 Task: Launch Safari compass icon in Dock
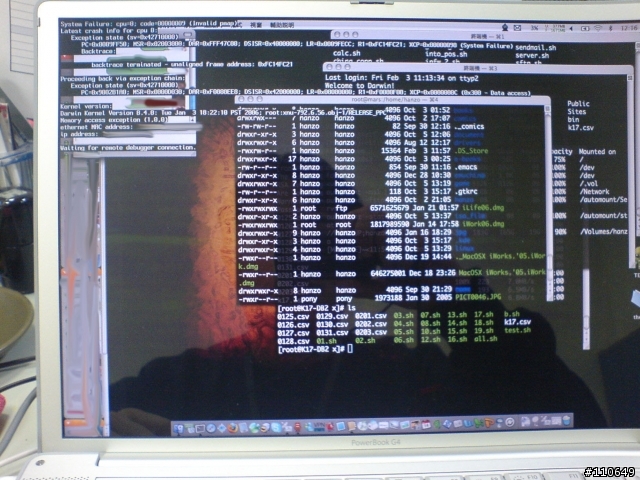[211, 428]
